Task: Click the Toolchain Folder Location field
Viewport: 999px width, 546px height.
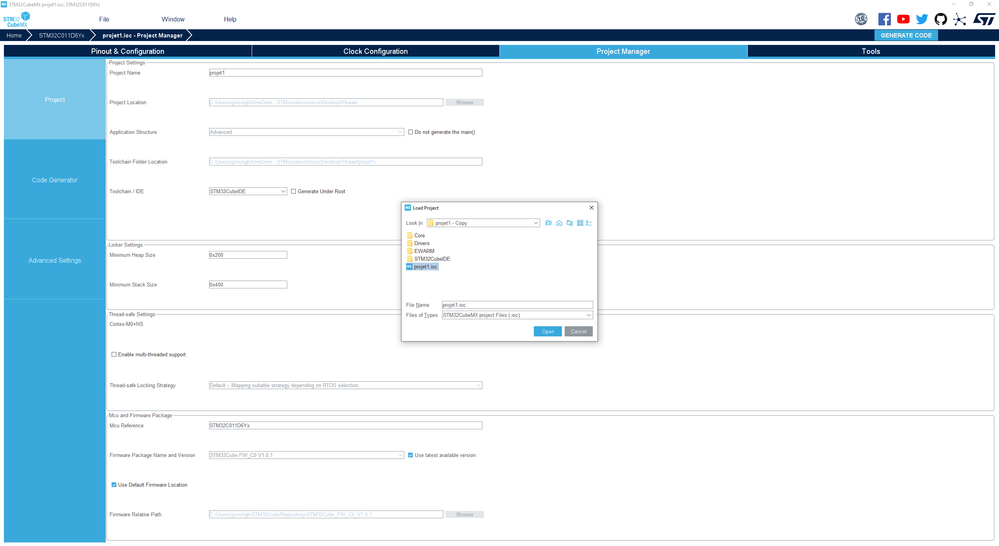Action: 345,162
